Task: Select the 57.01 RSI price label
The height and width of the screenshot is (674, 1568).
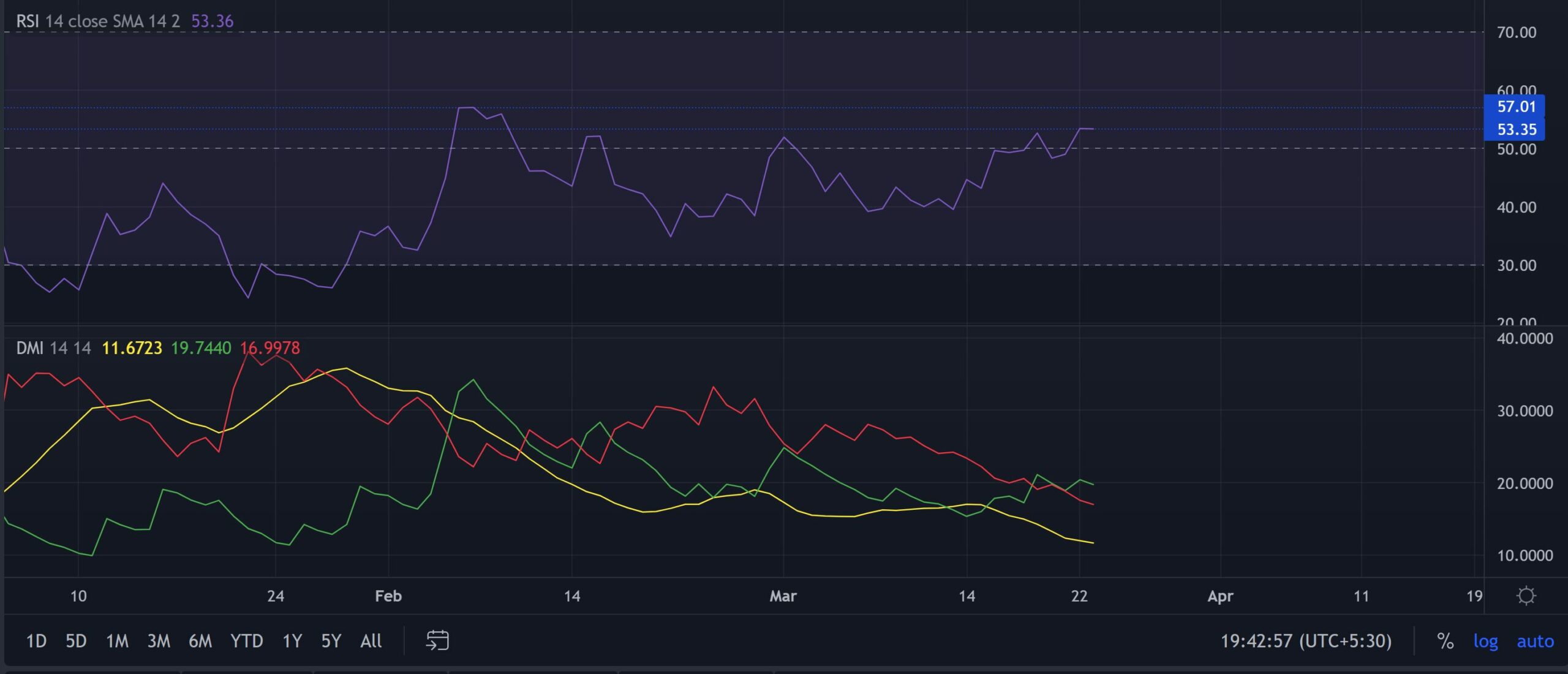Action: [x=1516, y=107]
